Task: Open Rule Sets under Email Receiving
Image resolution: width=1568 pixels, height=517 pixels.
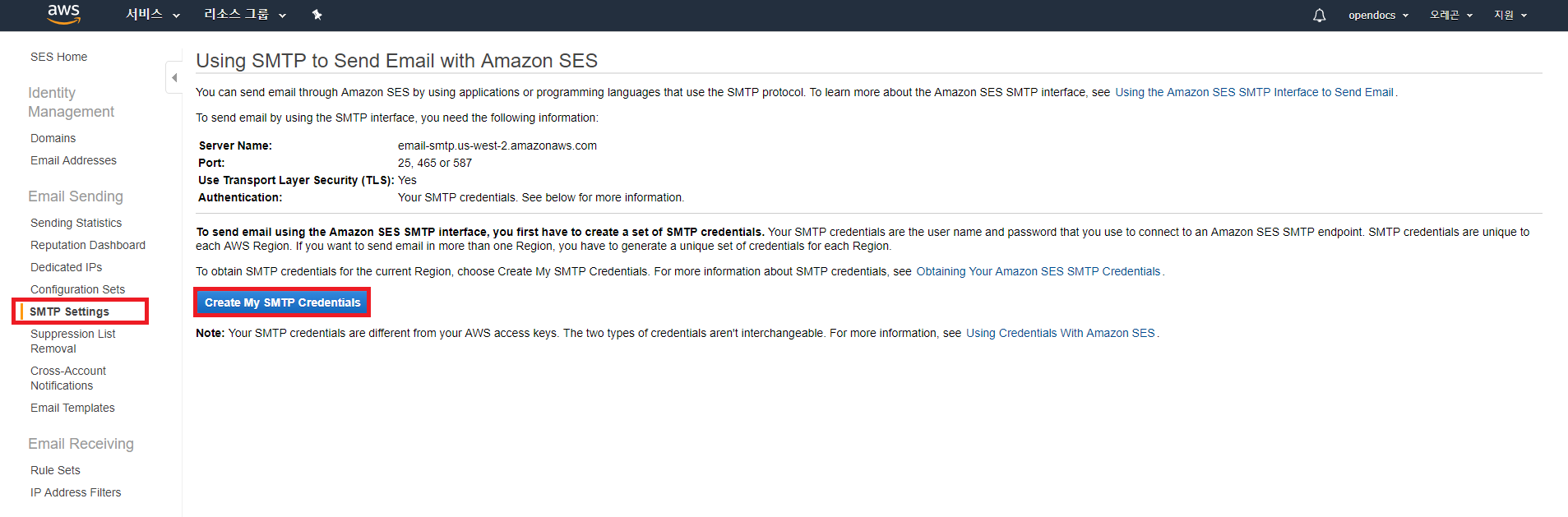Action: [55, 470]
